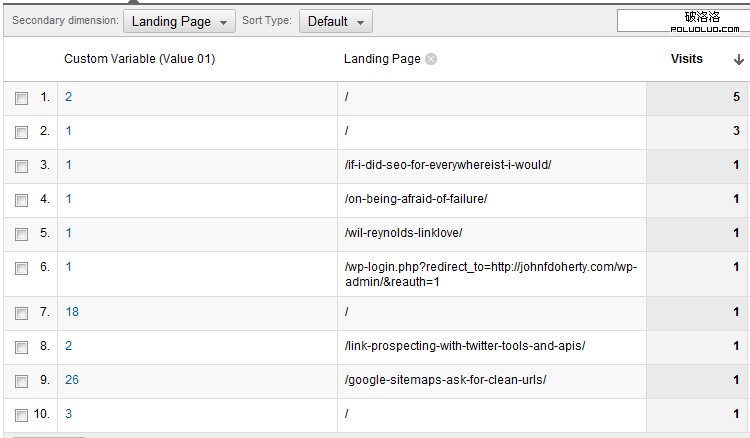Select the /wil-reynolds-linklove/ landing page cell

coord(403,233)
